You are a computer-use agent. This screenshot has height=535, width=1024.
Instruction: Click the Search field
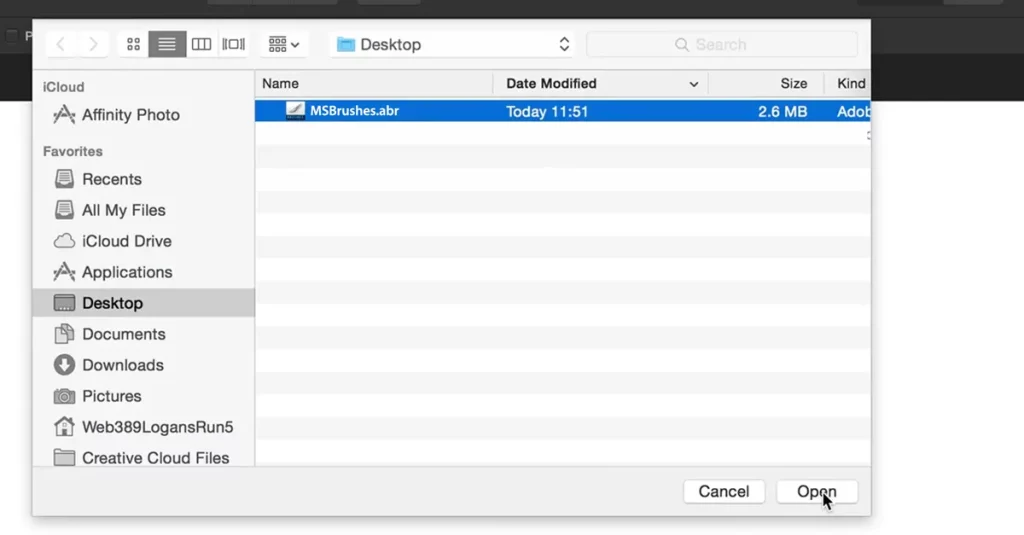click(x=721, y=44)
